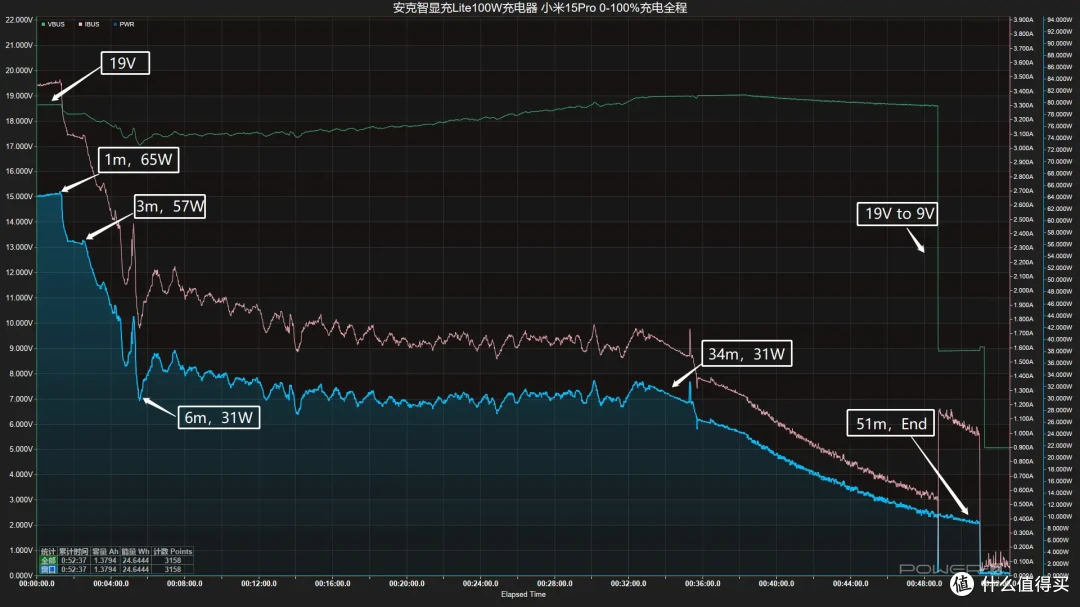
Task: Click the 00:44:00.0 time axis tick
Action: pos(851,584)
